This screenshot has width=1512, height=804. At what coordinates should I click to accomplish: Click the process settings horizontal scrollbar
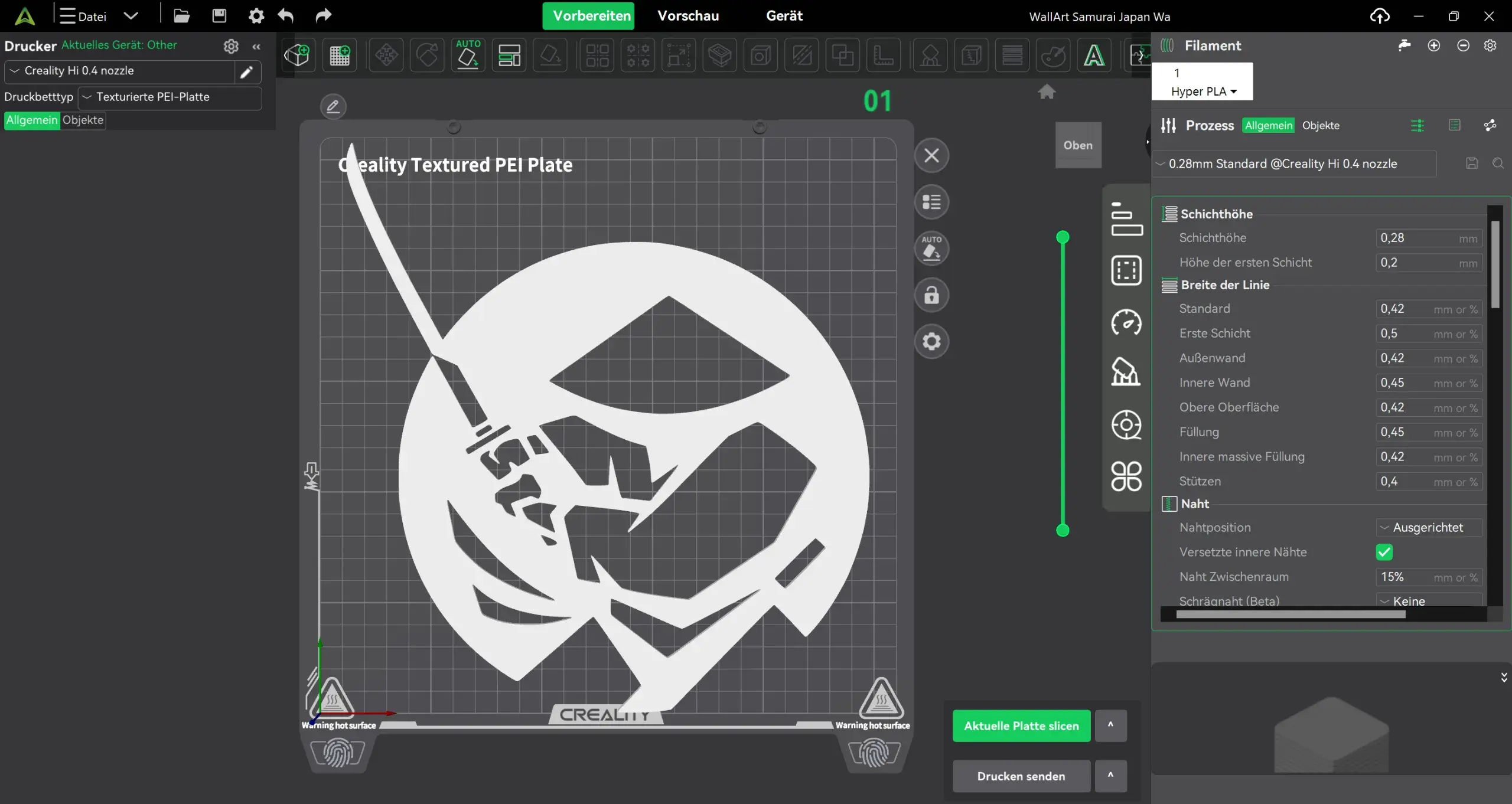coord(1291,615)
